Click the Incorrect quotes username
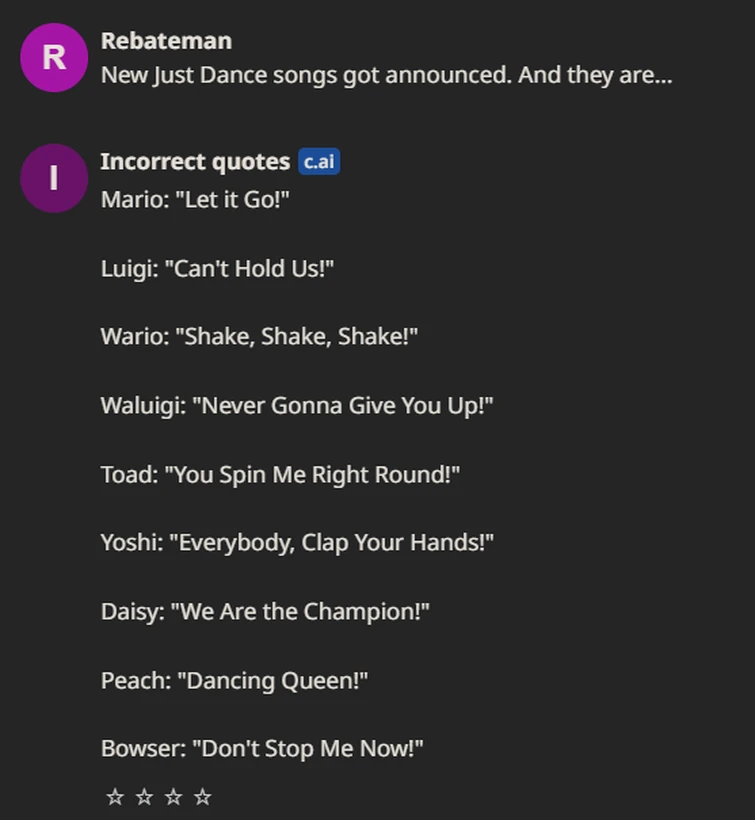The image size is (755, 820). click(189, 161)
